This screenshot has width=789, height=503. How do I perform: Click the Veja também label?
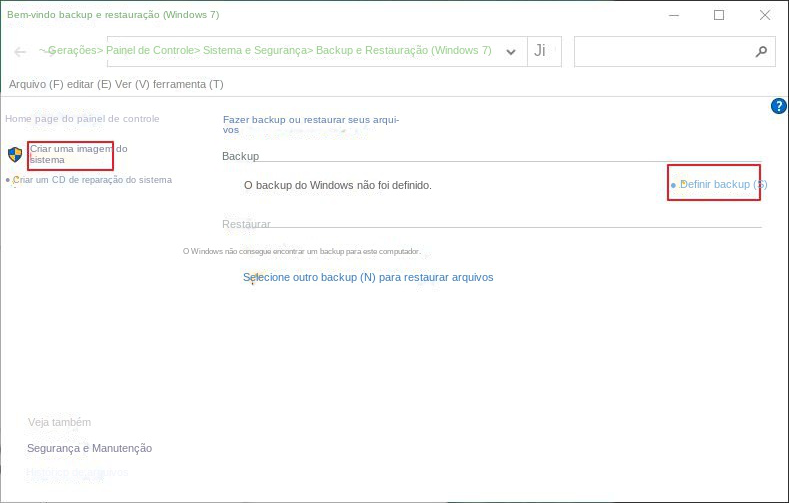[x=59, y=423]
